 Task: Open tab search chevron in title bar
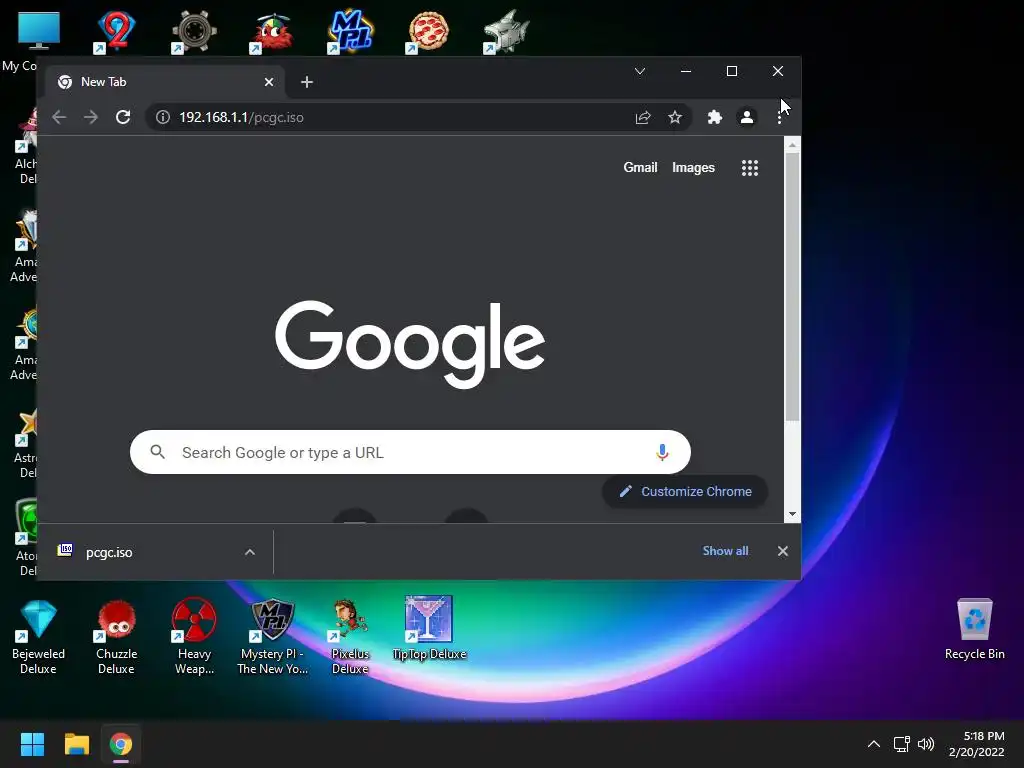(x=640, y=71)
